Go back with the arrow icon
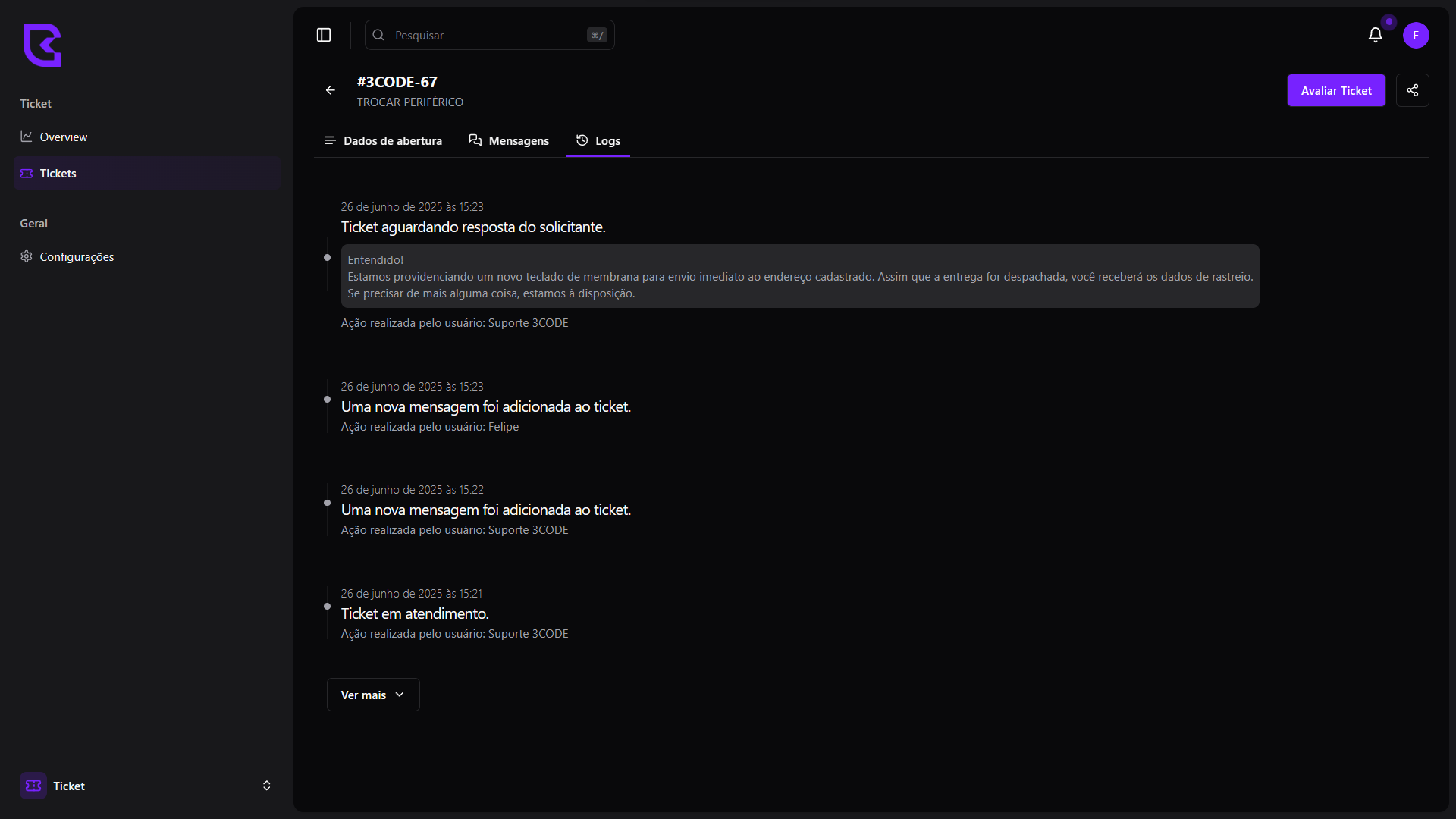Image resolution: width=1456 pixels, height=819 pixels. click(331, 90)
